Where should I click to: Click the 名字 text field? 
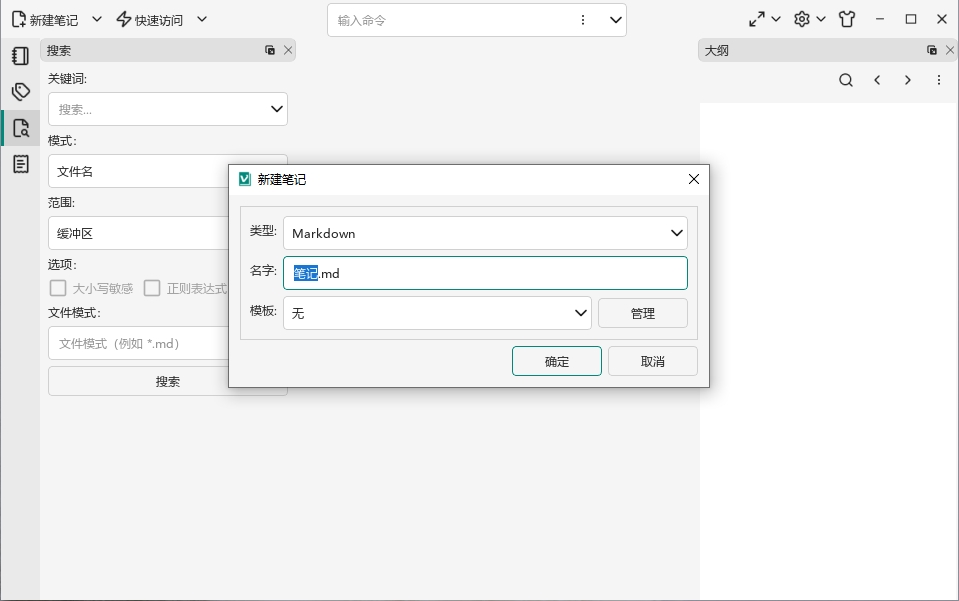coord(485,273)
